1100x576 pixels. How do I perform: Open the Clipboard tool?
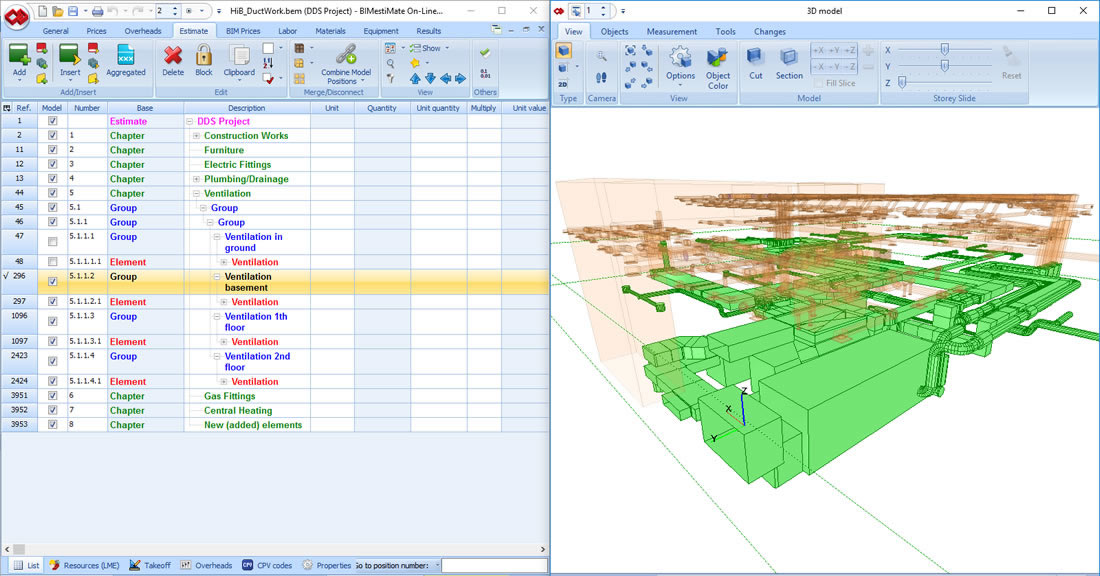click(x=239, y=62)
